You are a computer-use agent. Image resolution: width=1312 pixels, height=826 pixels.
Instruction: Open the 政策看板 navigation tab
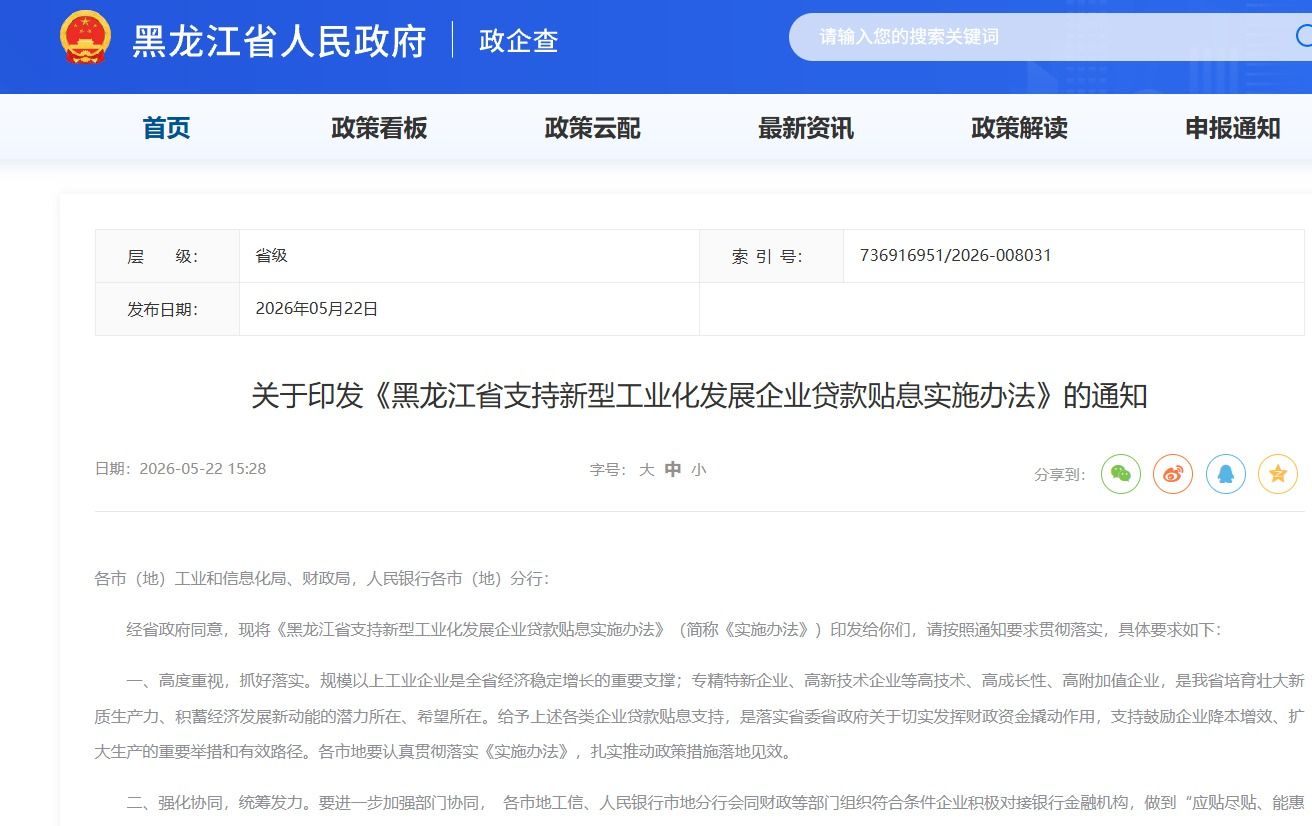[x=379, y=128]
